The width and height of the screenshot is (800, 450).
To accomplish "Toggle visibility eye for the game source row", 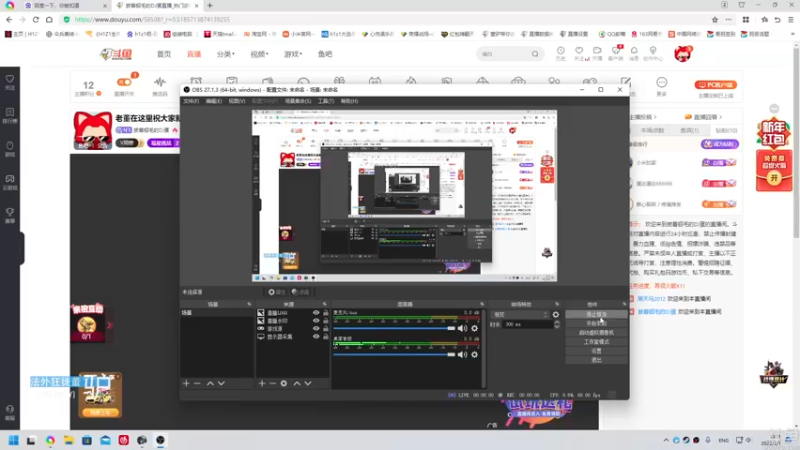I will pos(316,329).
